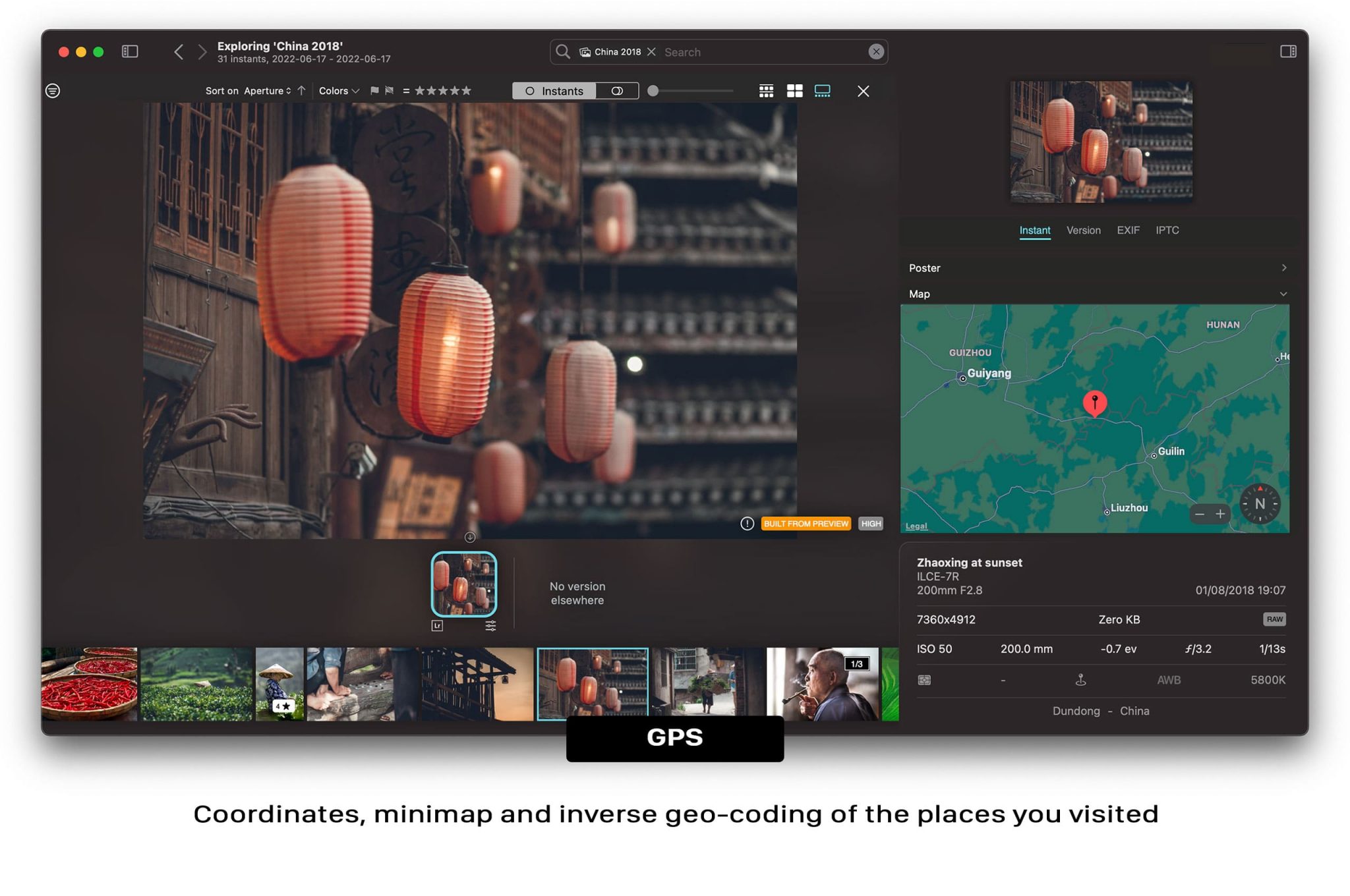The height and width of the screenshot is (896, 1350).
Task: Select the Instants segment button
Action: point(554,91)
